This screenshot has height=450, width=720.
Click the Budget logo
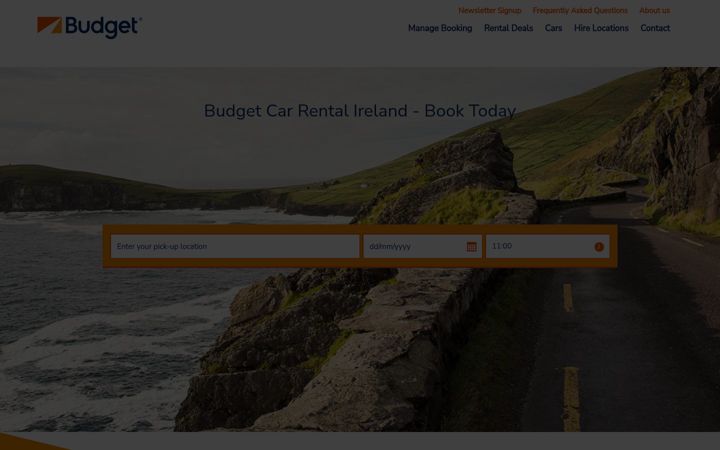click(90, 27)
